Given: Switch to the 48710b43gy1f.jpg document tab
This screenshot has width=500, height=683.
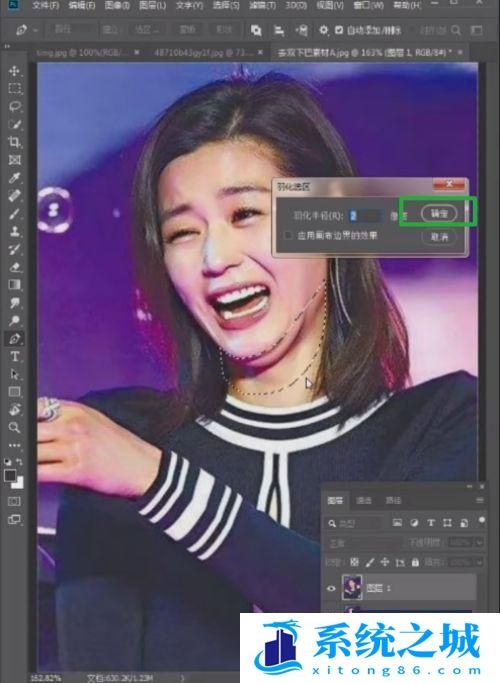Looking at the screenshot, I should (203, 52).
